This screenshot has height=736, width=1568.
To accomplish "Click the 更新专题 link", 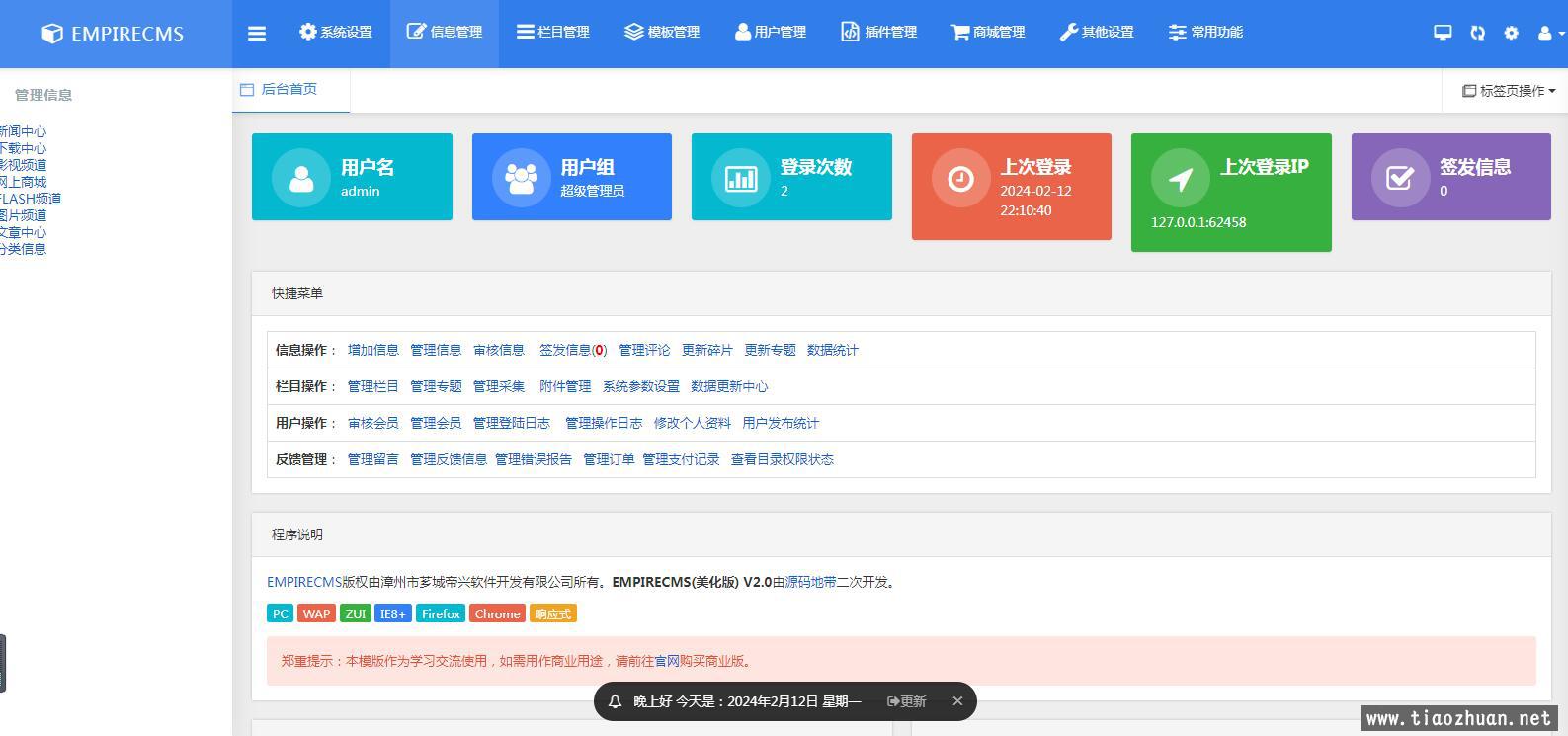I will point(770,350).
